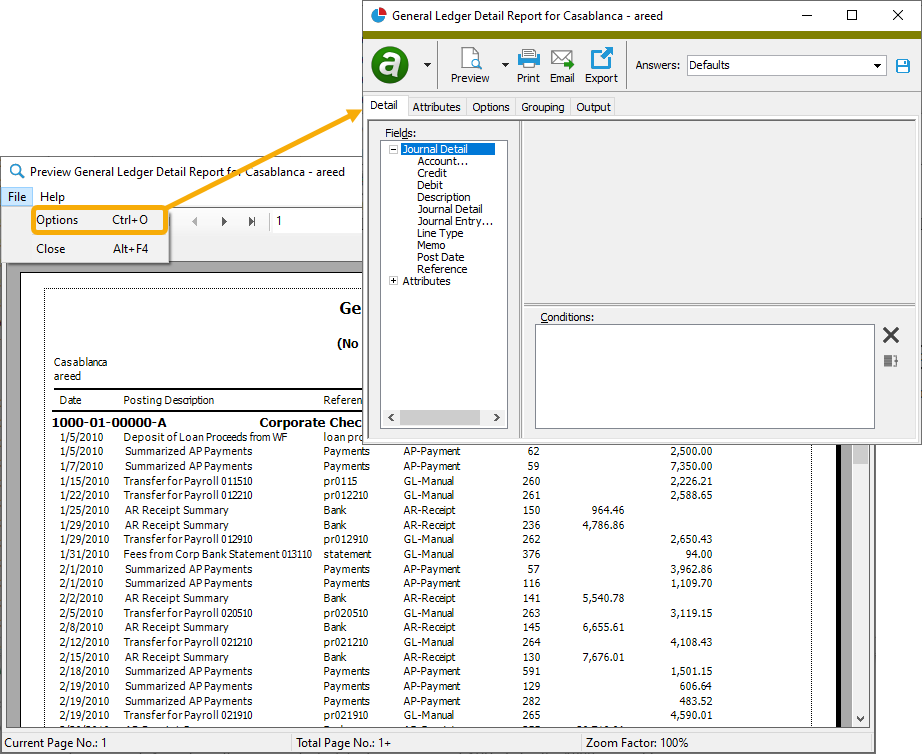Click 'Transfer for Payroll 011510' description
The width and height of the screenshot is (922, 754).
(x=188, y=481)
